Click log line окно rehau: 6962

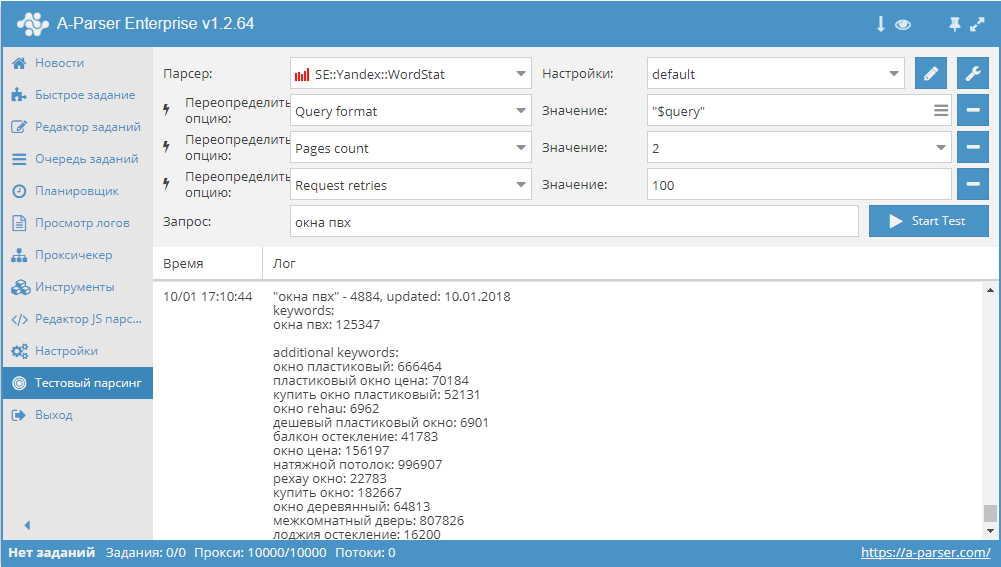tap(326, 409)
